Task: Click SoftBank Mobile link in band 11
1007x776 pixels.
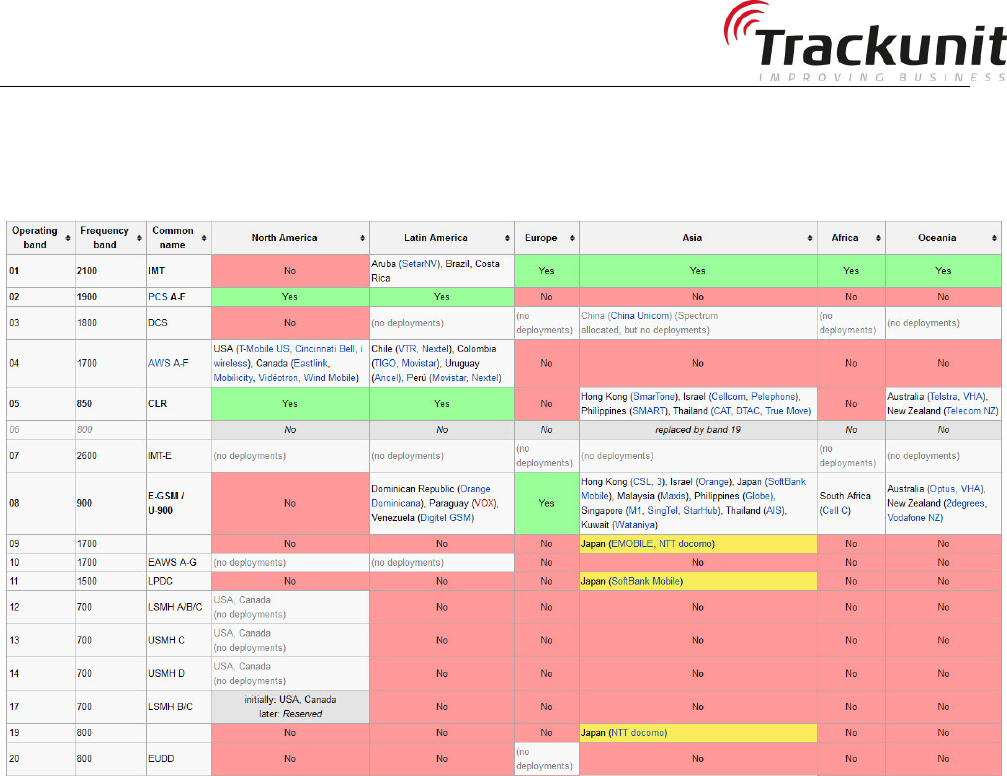Action: tap(645, 581)
